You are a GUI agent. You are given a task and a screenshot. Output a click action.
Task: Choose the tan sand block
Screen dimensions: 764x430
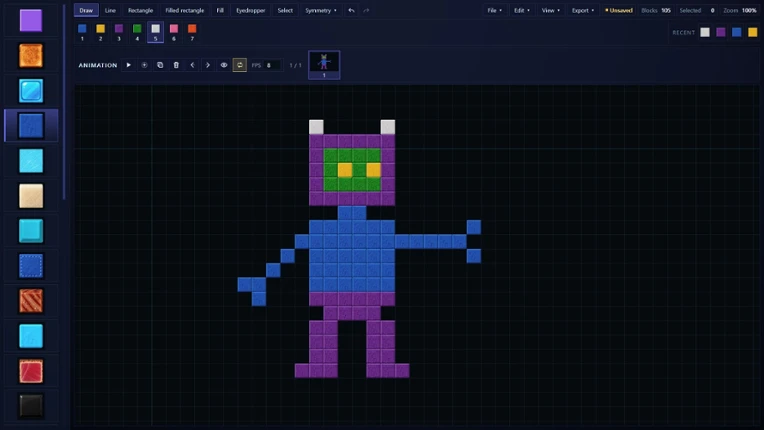point(31,196)
